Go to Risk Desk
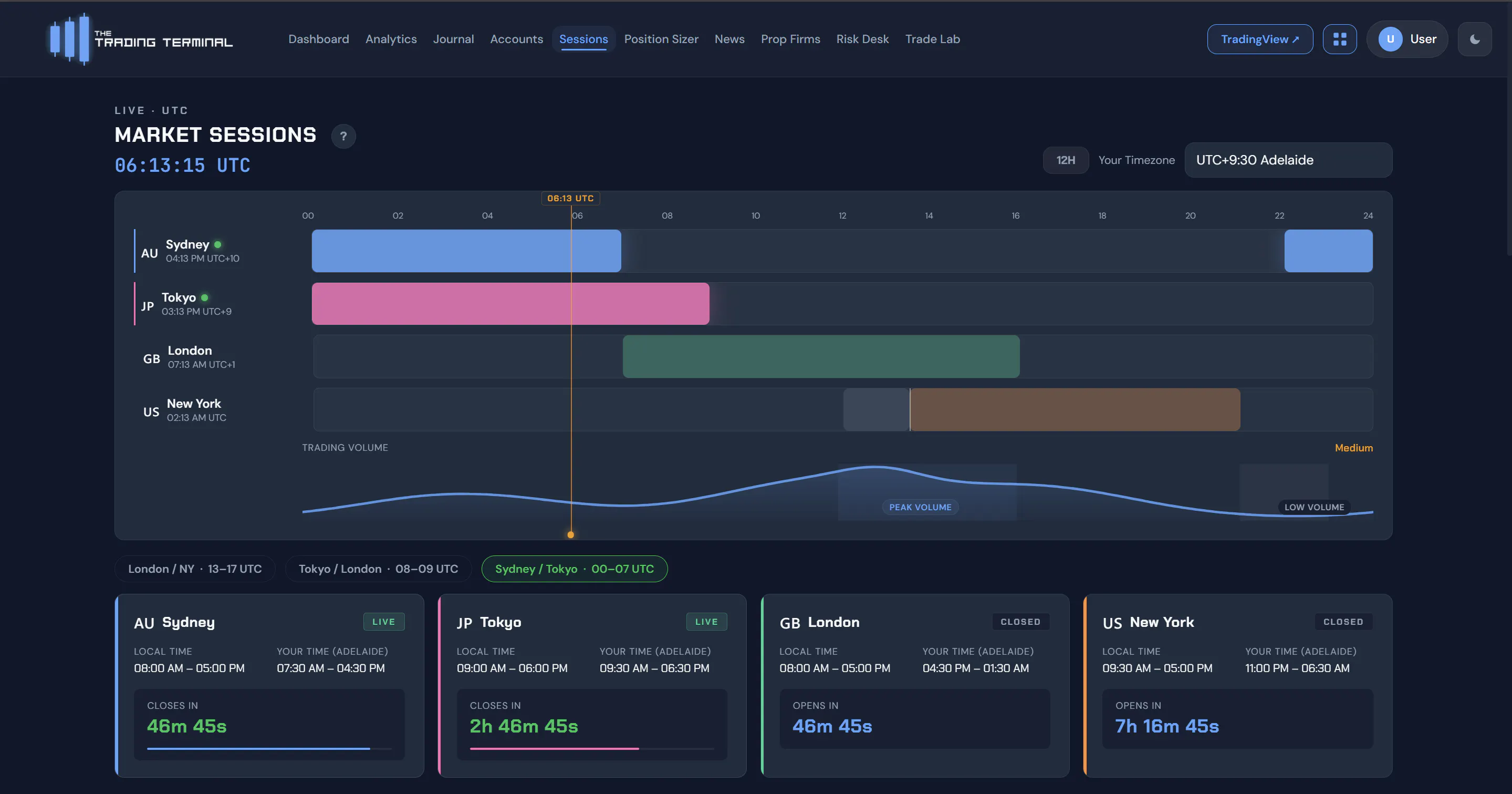Image resolution: width=1512 pixels, height=794 pixels. [x=862, y=39]
